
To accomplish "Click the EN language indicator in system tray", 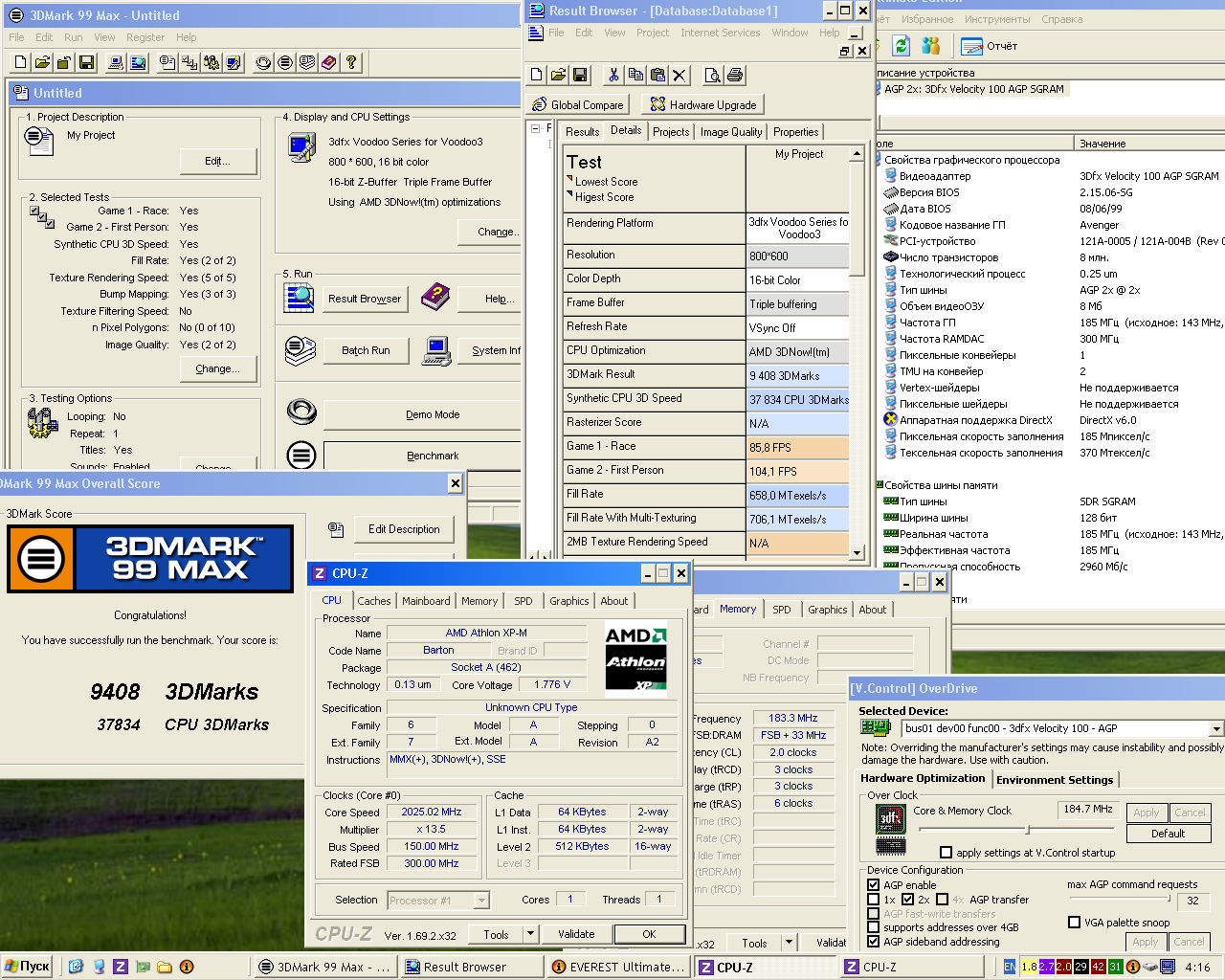I will (x=1010, y=967).
